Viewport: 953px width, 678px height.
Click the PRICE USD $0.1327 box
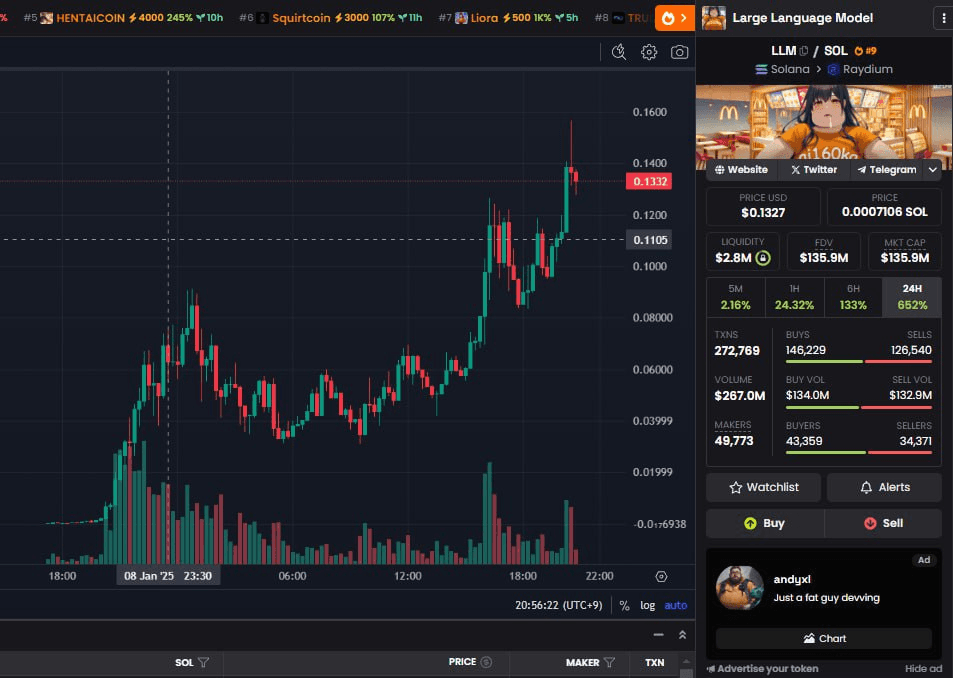click(763, 207)
